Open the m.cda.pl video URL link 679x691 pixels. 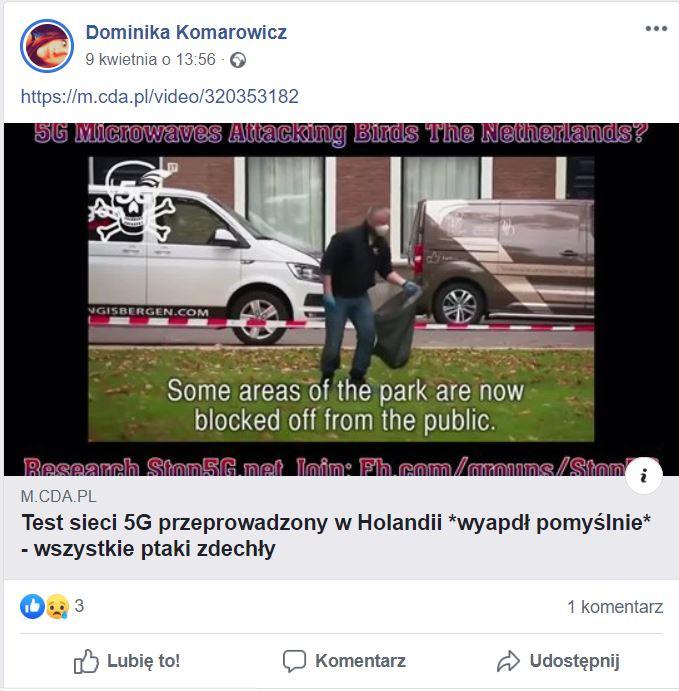point(160,96)
